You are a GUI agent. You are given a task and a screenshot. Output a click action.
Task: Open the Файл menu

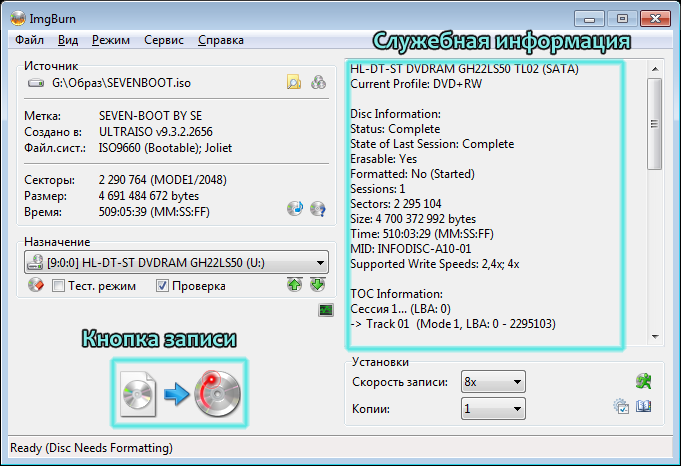29,40
